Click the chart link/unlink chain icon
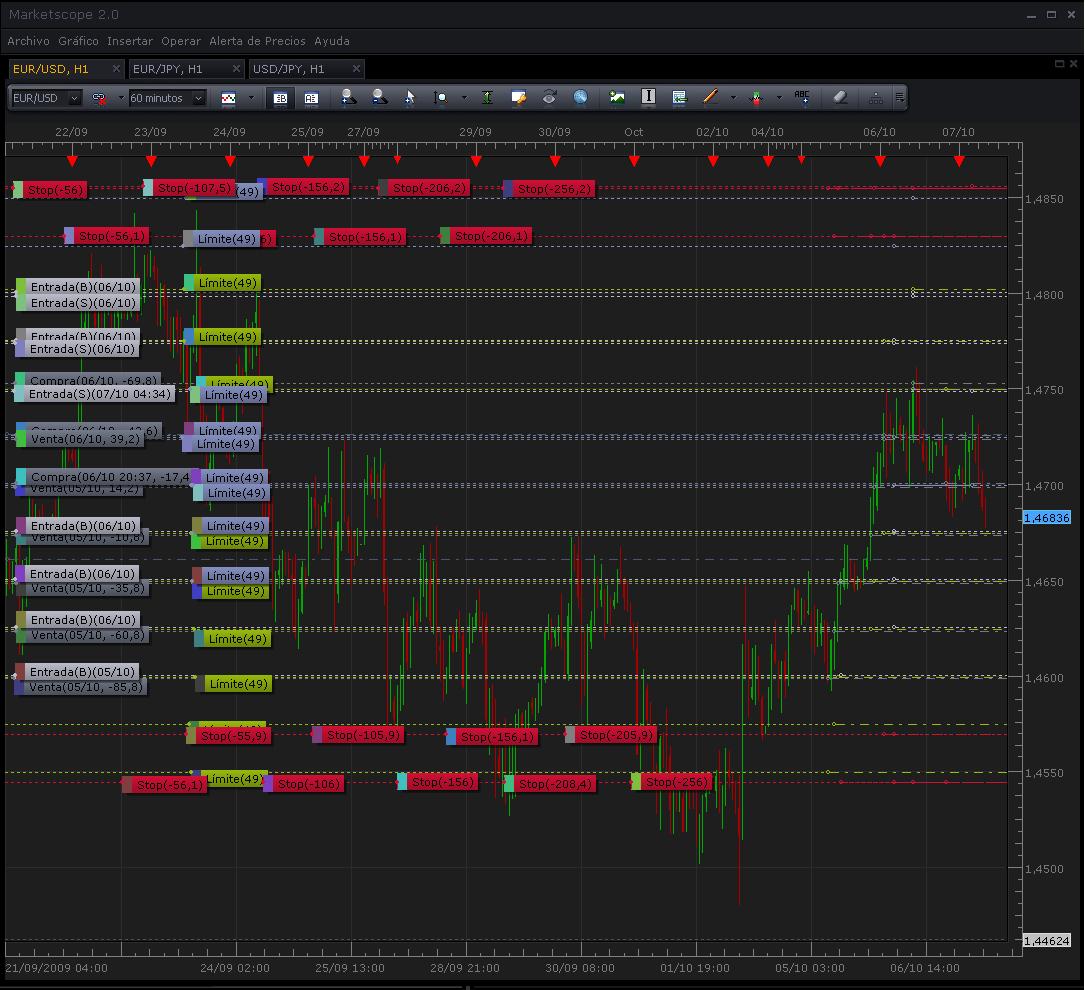Viewport: 1085px width, 990px height. pyautogui.click(x=99, y=98)
